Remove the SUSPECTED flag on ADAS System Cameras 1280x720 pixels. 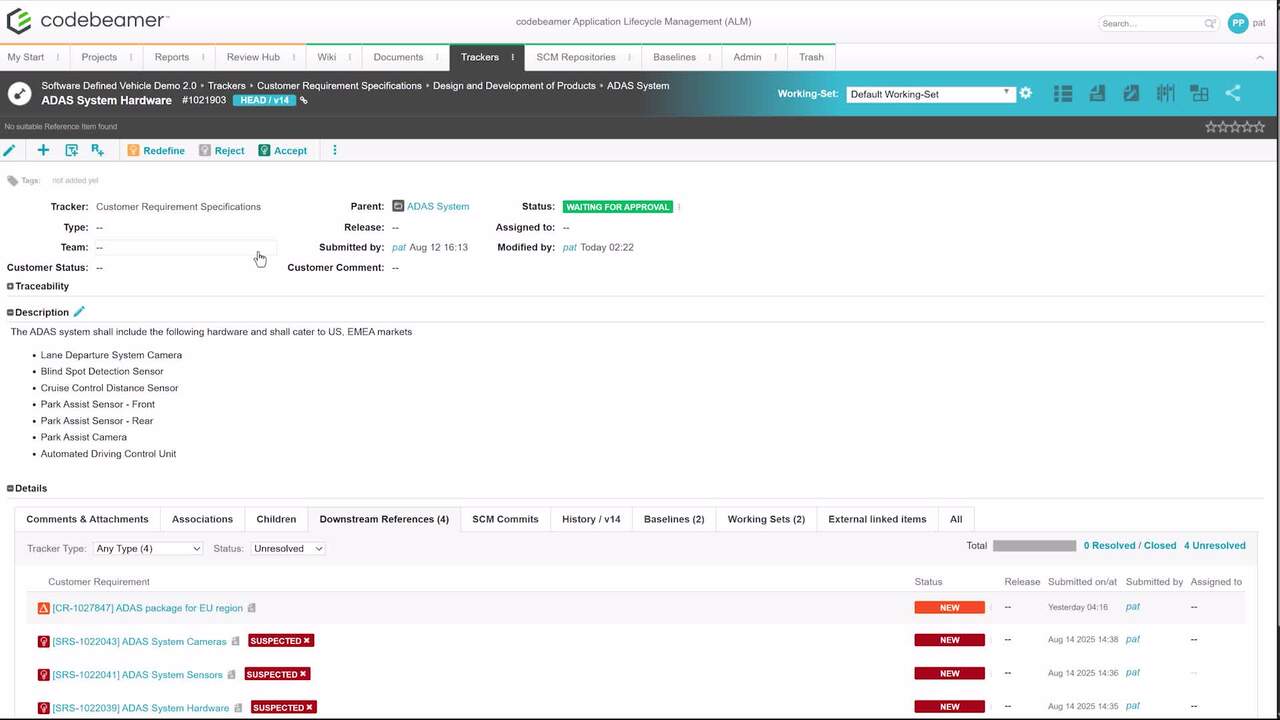click(307, 641)
